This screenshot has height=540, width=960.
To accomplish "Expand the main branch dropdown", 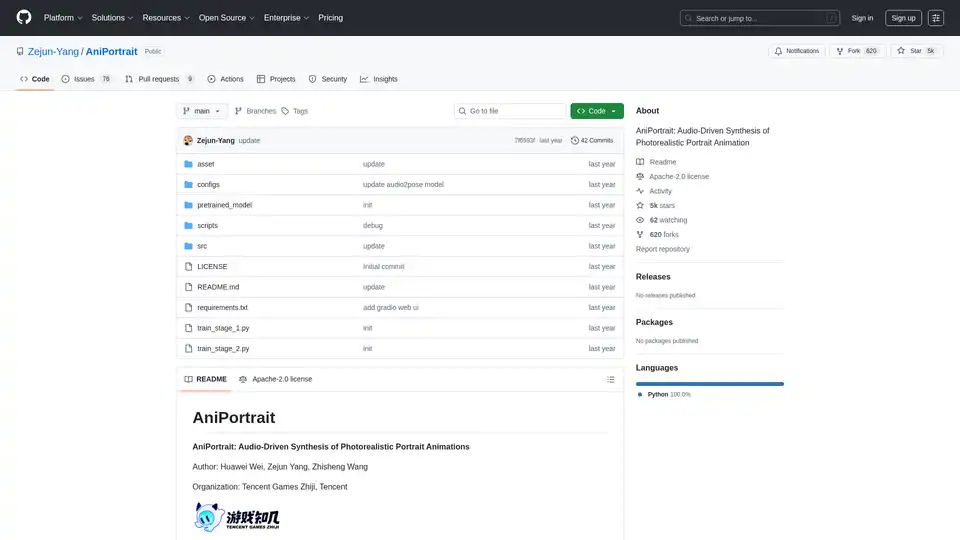I will coord(203,111).
